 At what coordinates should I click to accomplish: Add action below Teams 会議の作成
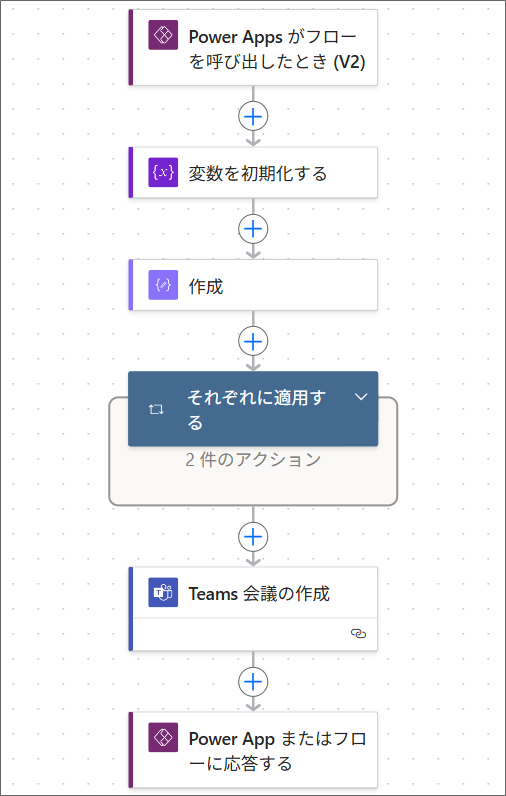253,681
